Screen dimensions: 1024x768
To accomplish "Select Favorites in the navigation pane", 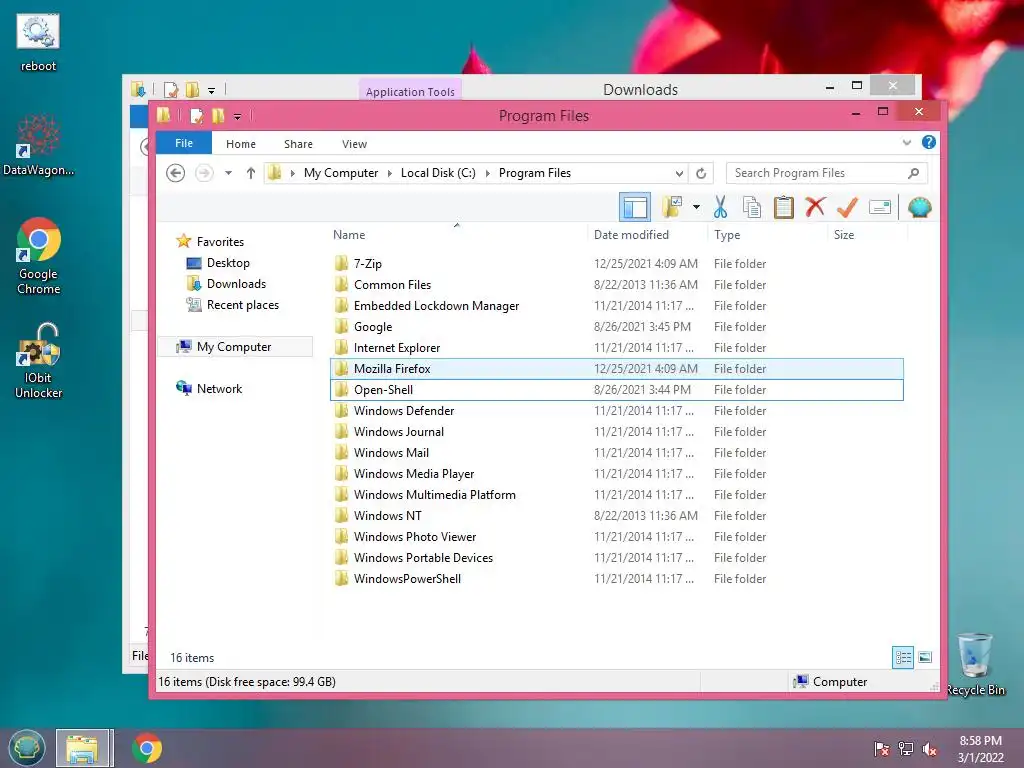I will click(x=210, y=242).
